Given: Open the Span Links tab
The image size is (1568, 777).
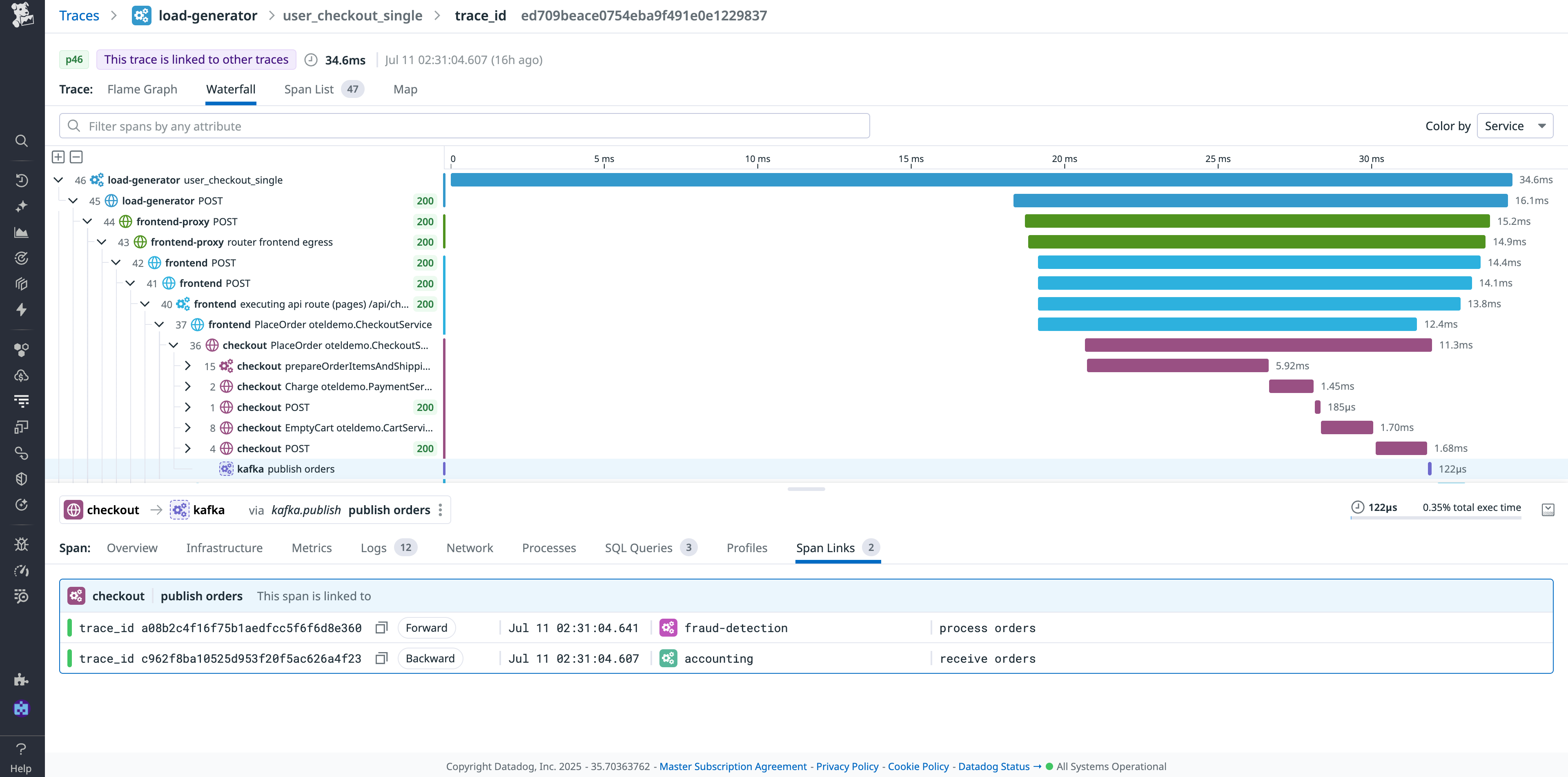Looking at the screenshot, I should (825, 548).
